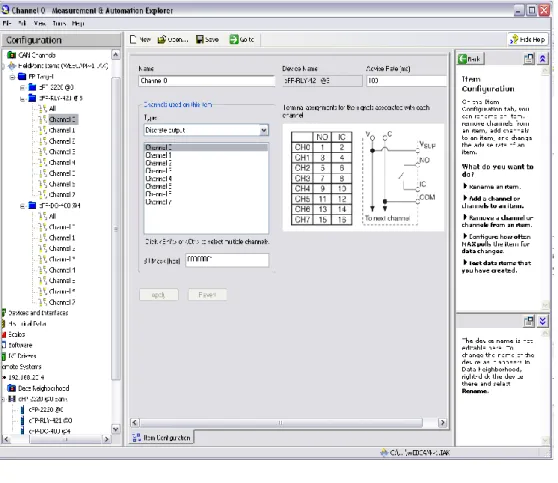Click the FieldPoint Items tree icon
The width and height of the screenshot is (558, 483).
(12, 66)
